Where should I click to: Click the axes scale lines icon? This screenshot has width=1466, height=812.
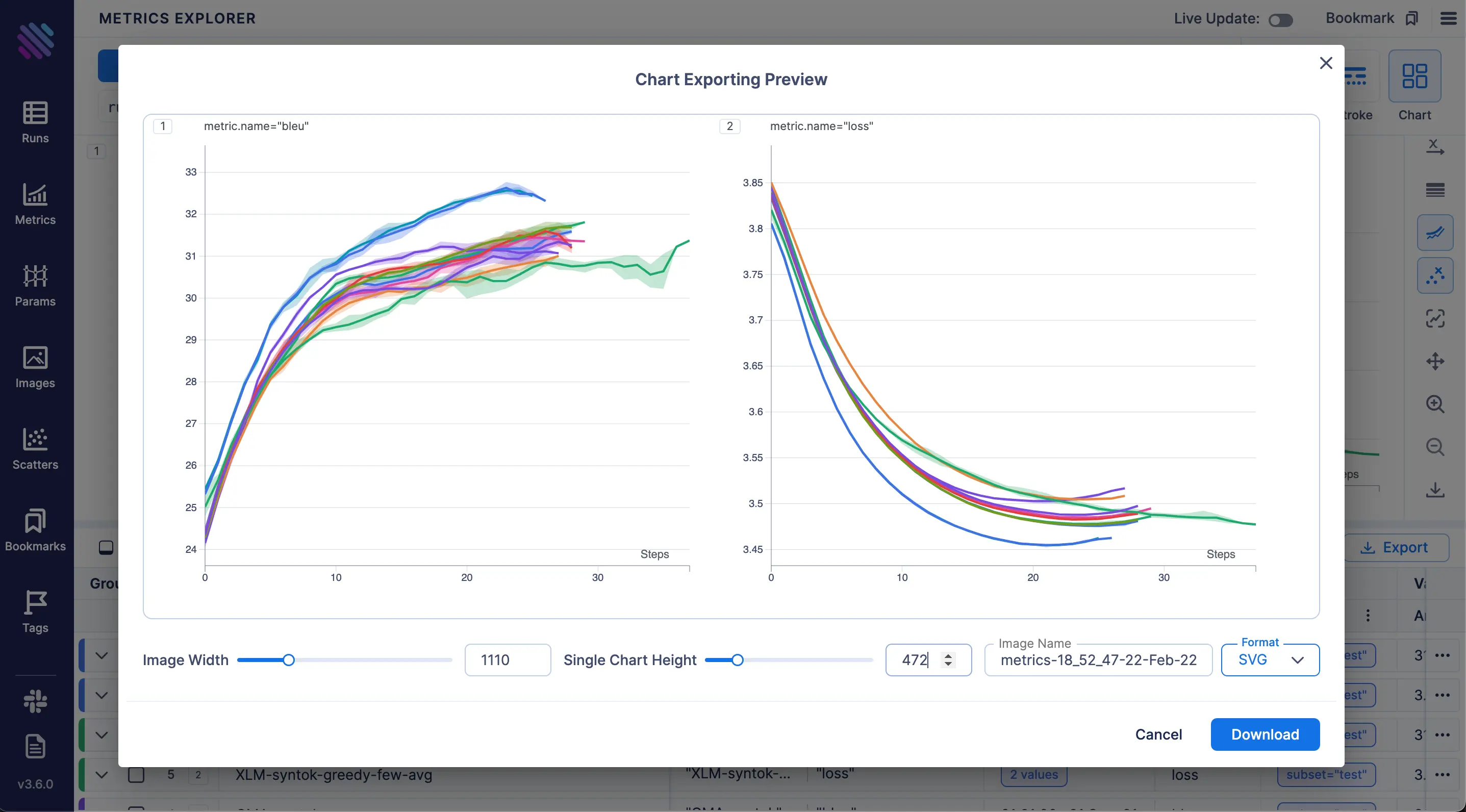tap(1435, 190)
